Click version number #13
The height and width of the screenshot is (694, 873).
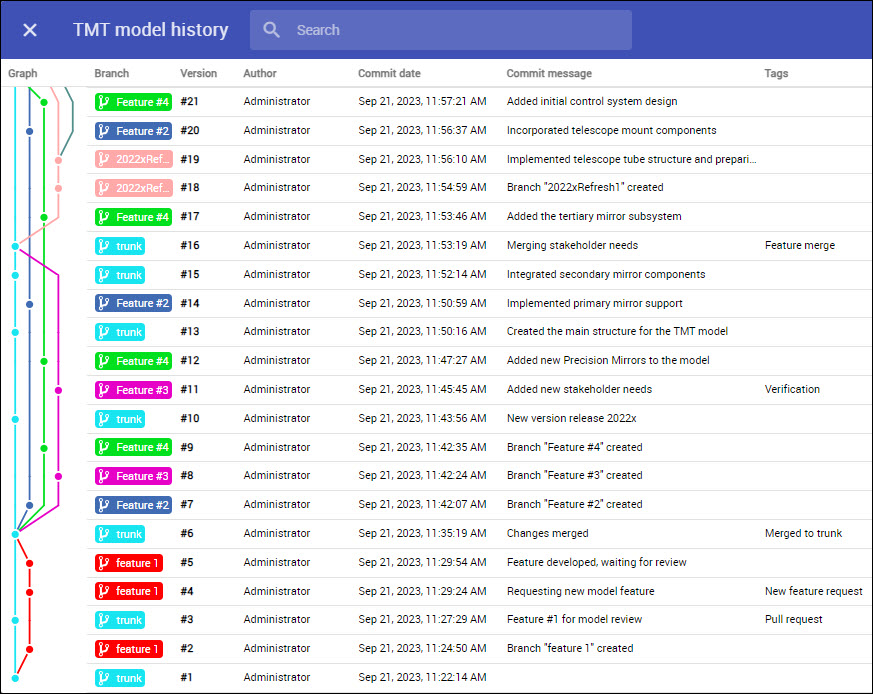(190, 331)
